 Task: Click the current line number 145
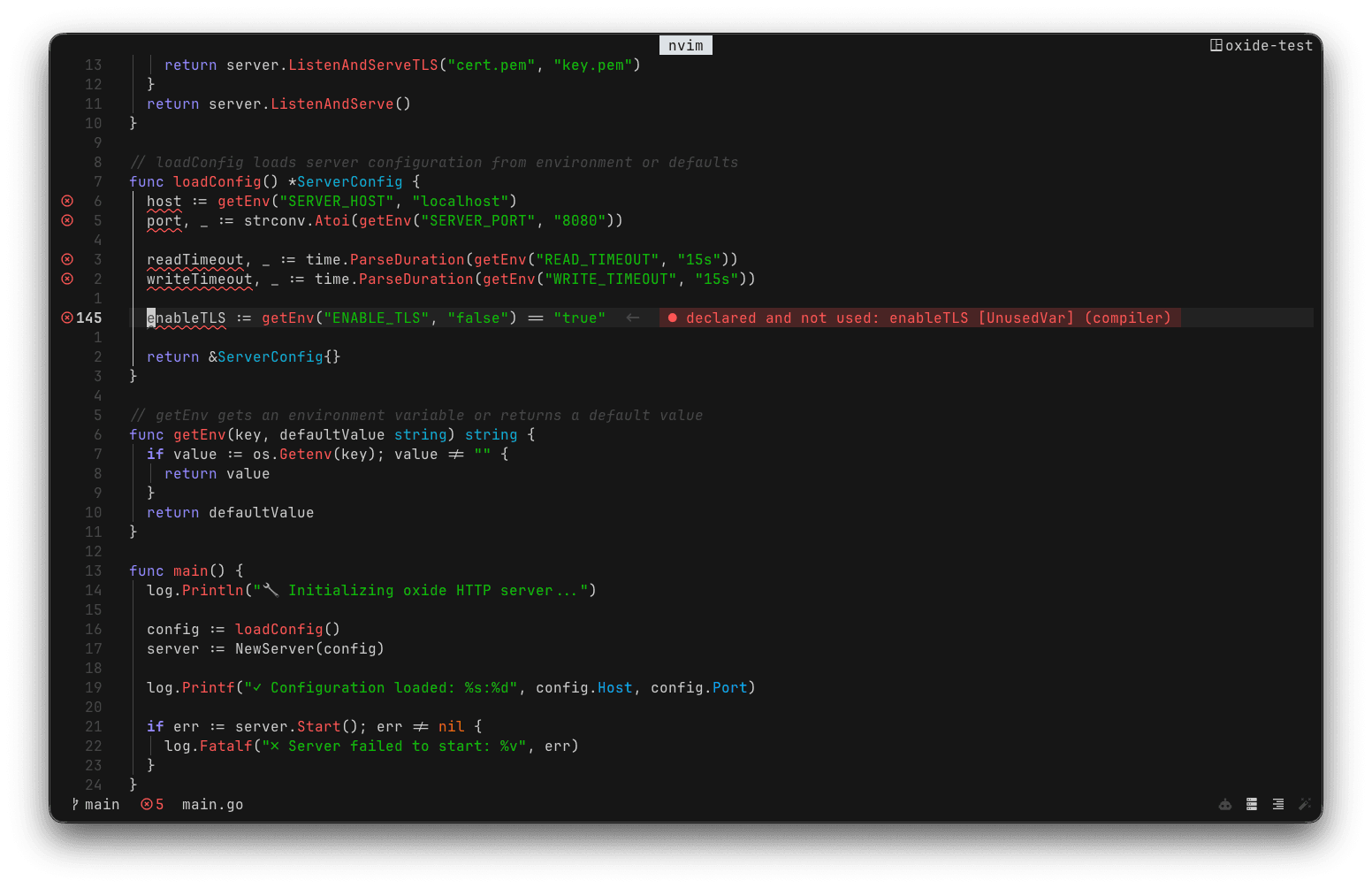89,318
